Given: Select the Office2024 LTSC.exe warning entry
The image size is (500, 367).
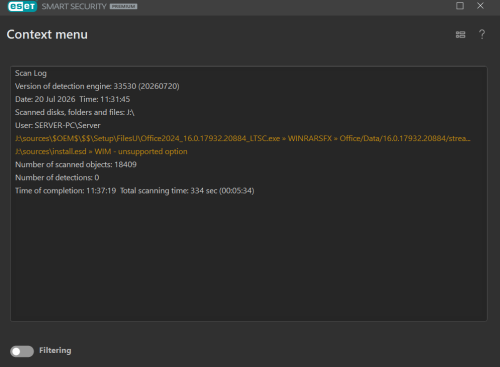Looking at the screenshot, I should point(243,138).
